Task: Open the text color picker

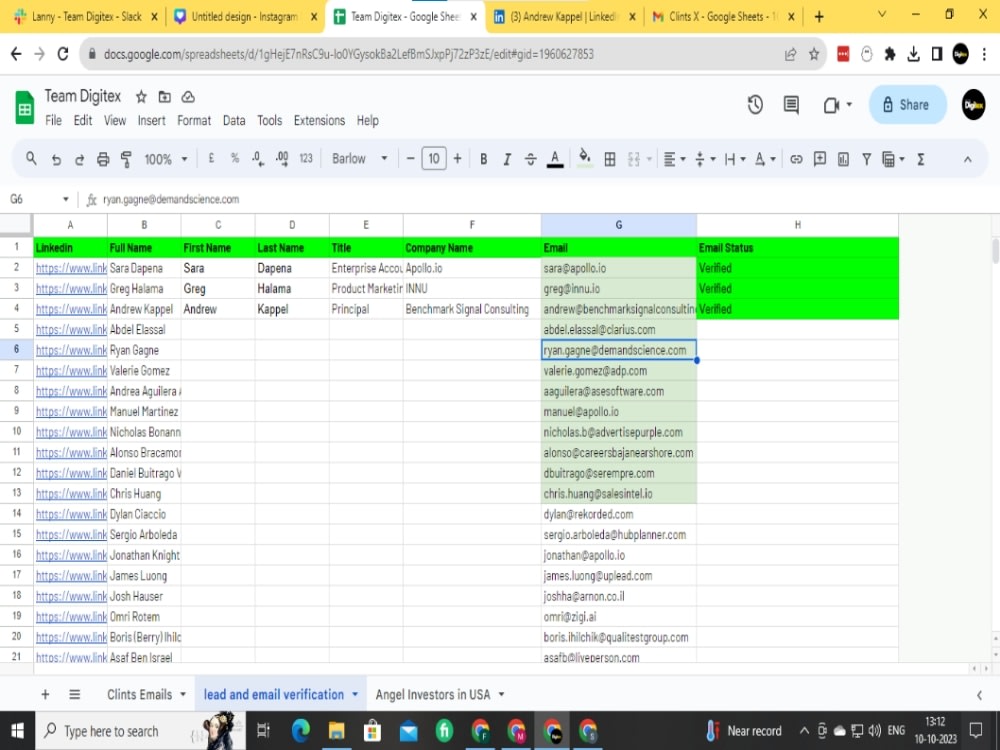Action: click(555, 159)
